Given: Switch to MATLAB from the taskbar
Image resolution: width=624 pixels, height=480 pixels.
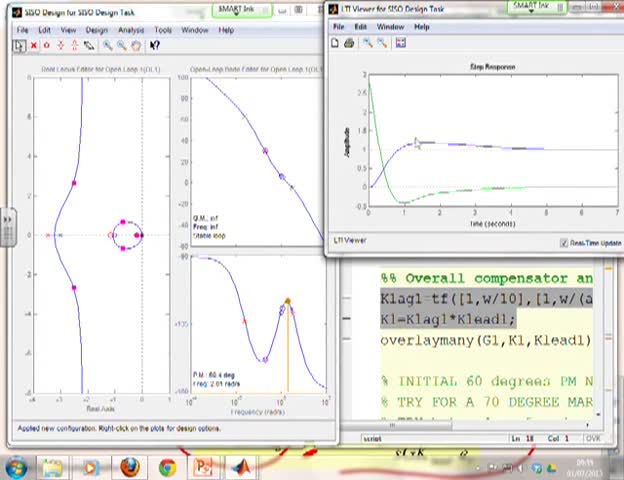Looking at the screenshot, I should 241,467.
